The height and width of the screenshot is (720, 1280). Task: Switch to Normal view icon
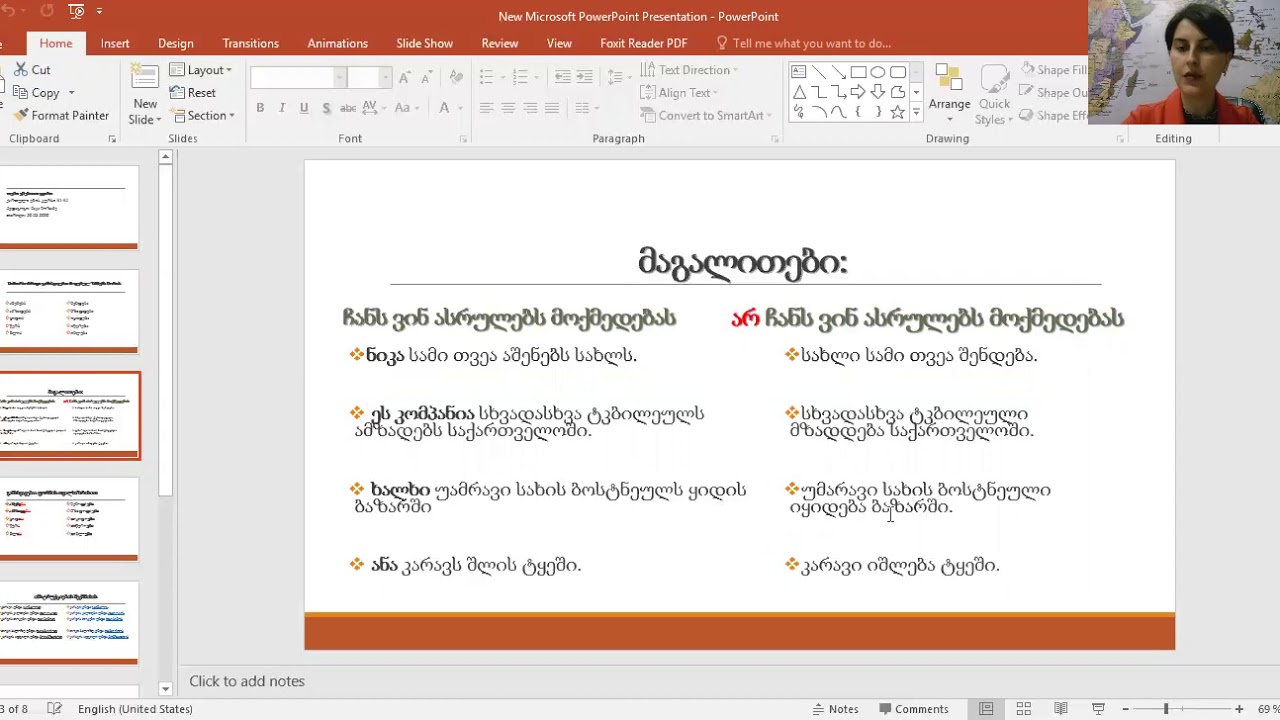point(986,709)
